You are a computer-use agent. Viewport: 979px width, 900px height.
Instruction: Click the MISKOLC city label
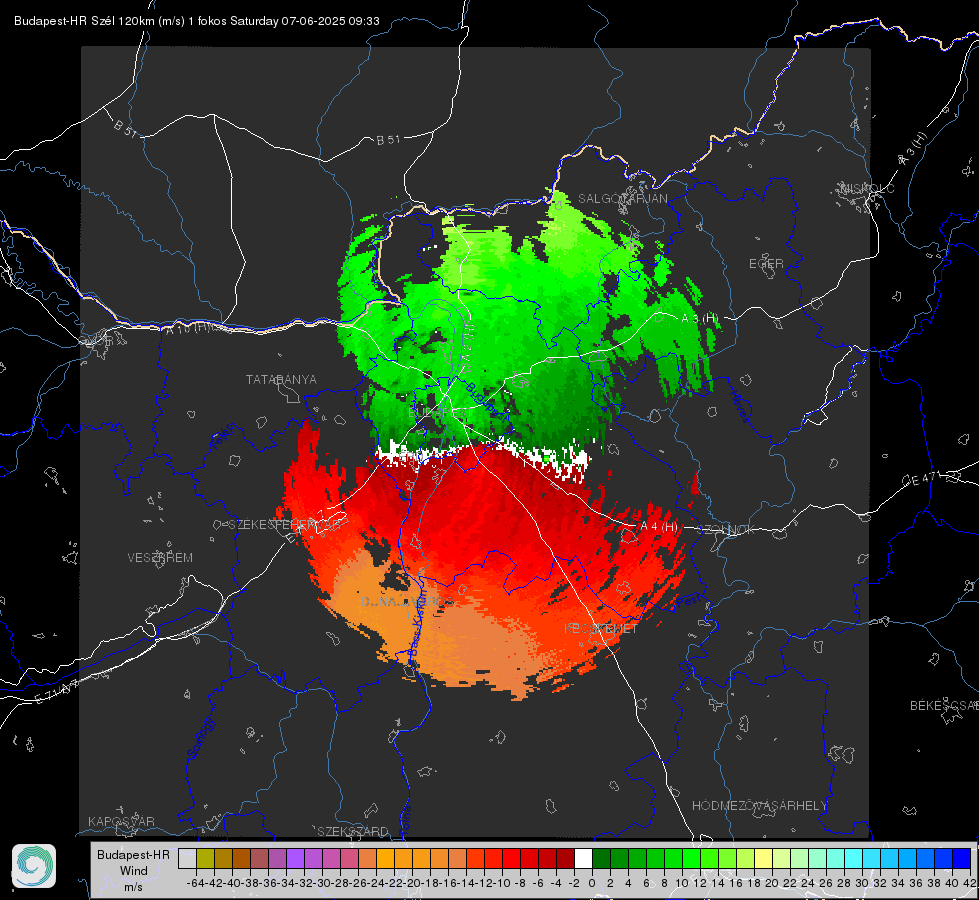click(x=867, y=188)
